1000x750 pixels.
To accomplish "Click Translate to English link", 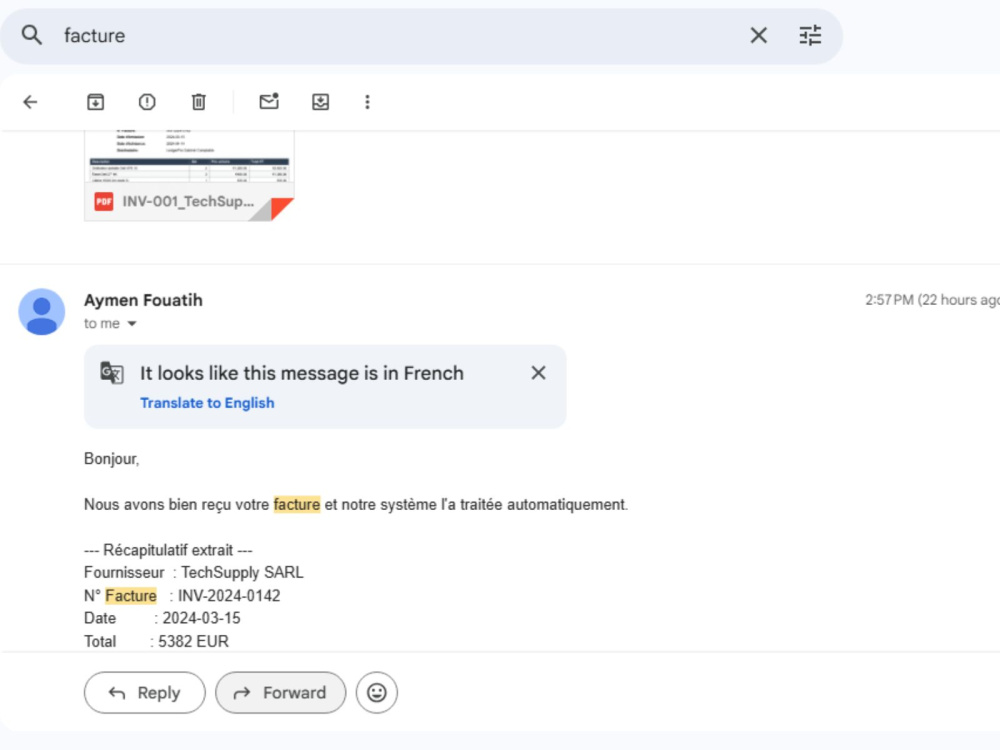I will [x=207, y=403].
